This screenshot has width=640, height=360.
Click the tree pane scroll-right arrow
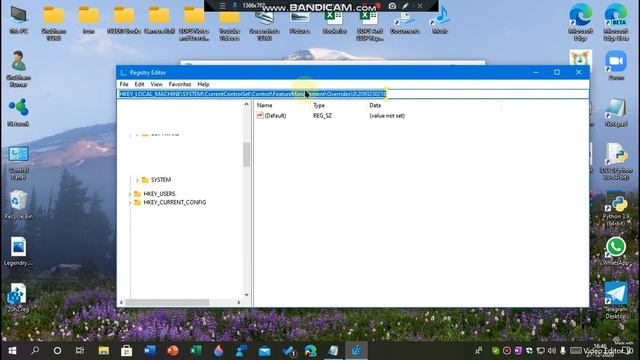point(239,302)
